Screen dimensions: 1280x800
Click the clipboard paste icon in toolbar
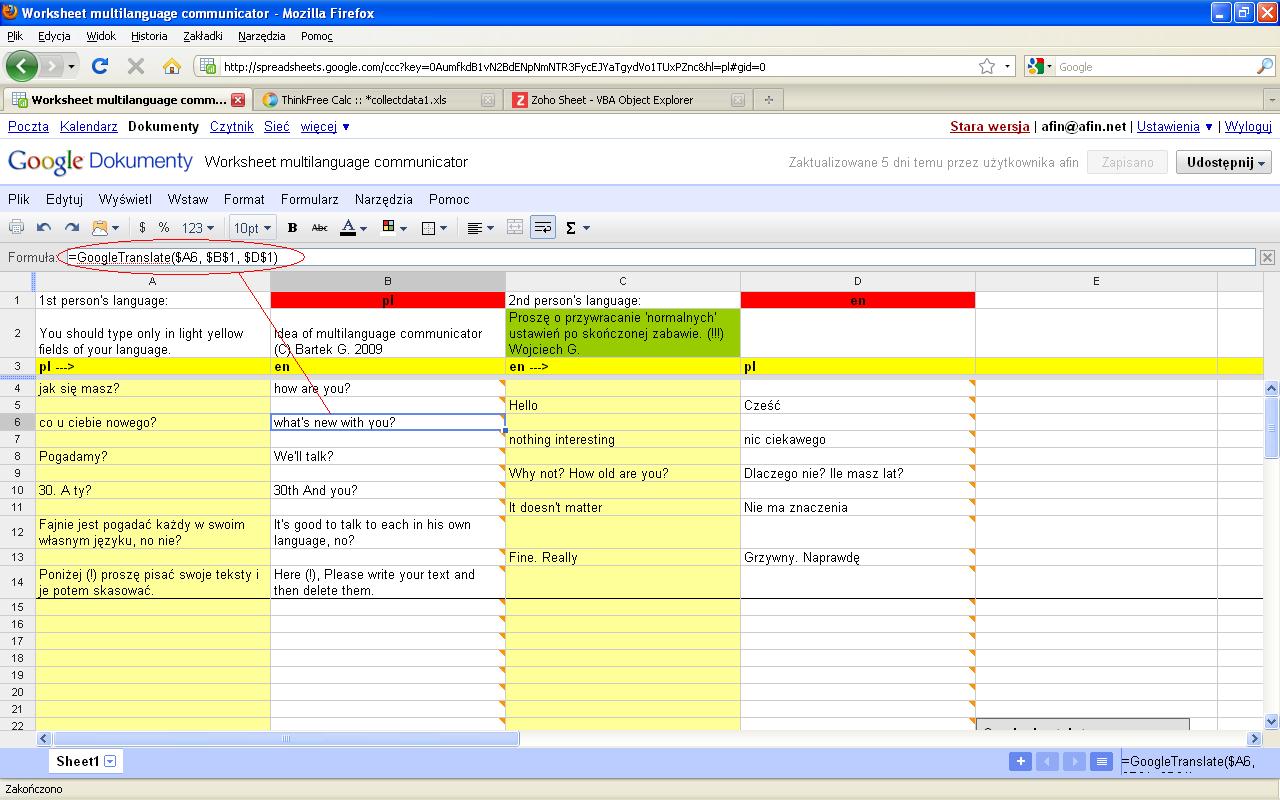105,228
